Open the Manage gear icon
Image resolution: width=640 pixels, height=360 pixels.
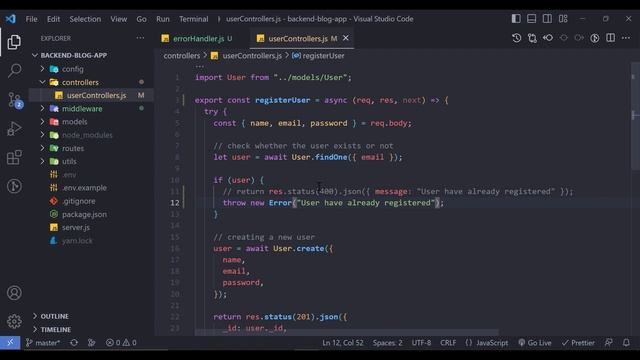[14, 322]
